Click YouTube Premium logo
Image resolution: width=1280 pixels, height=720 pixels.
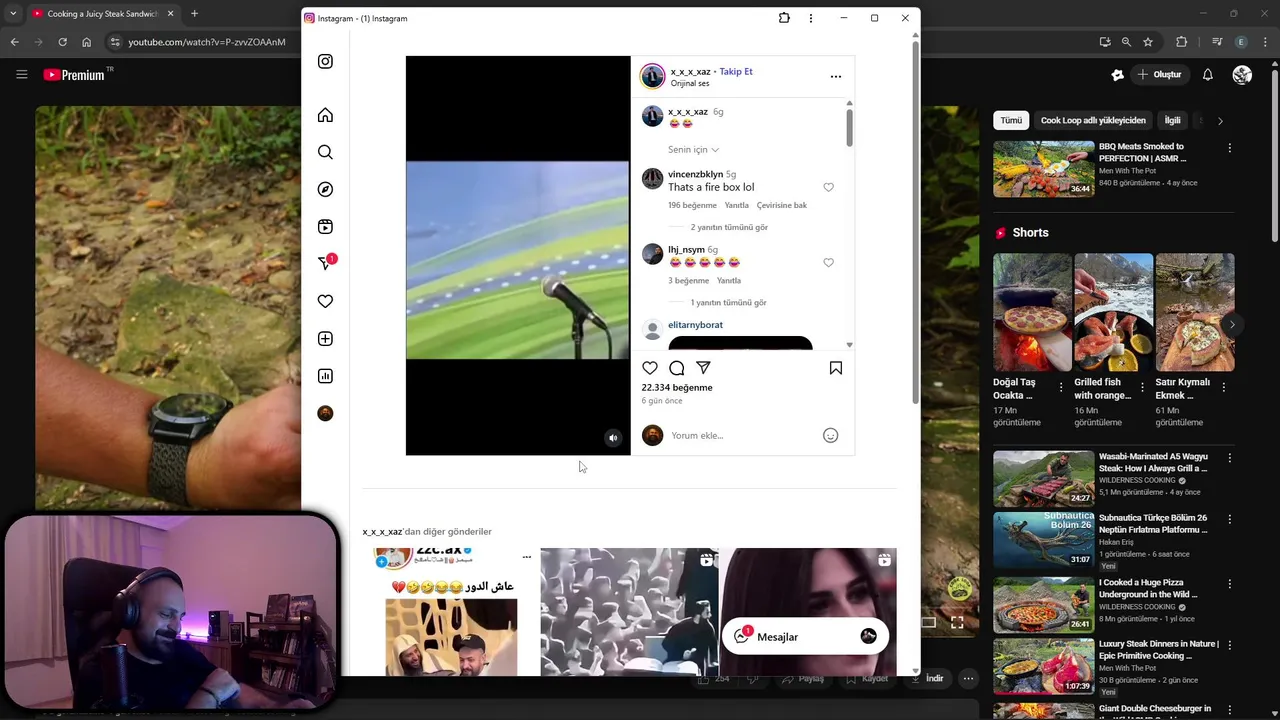[75, 75]
